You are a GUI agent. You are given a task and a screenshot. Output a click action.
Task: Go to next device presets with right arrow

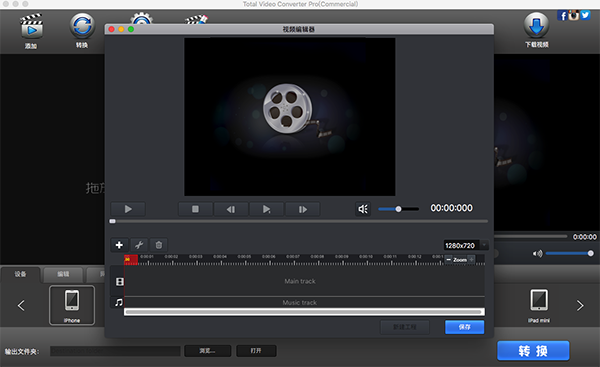[580, 305]
